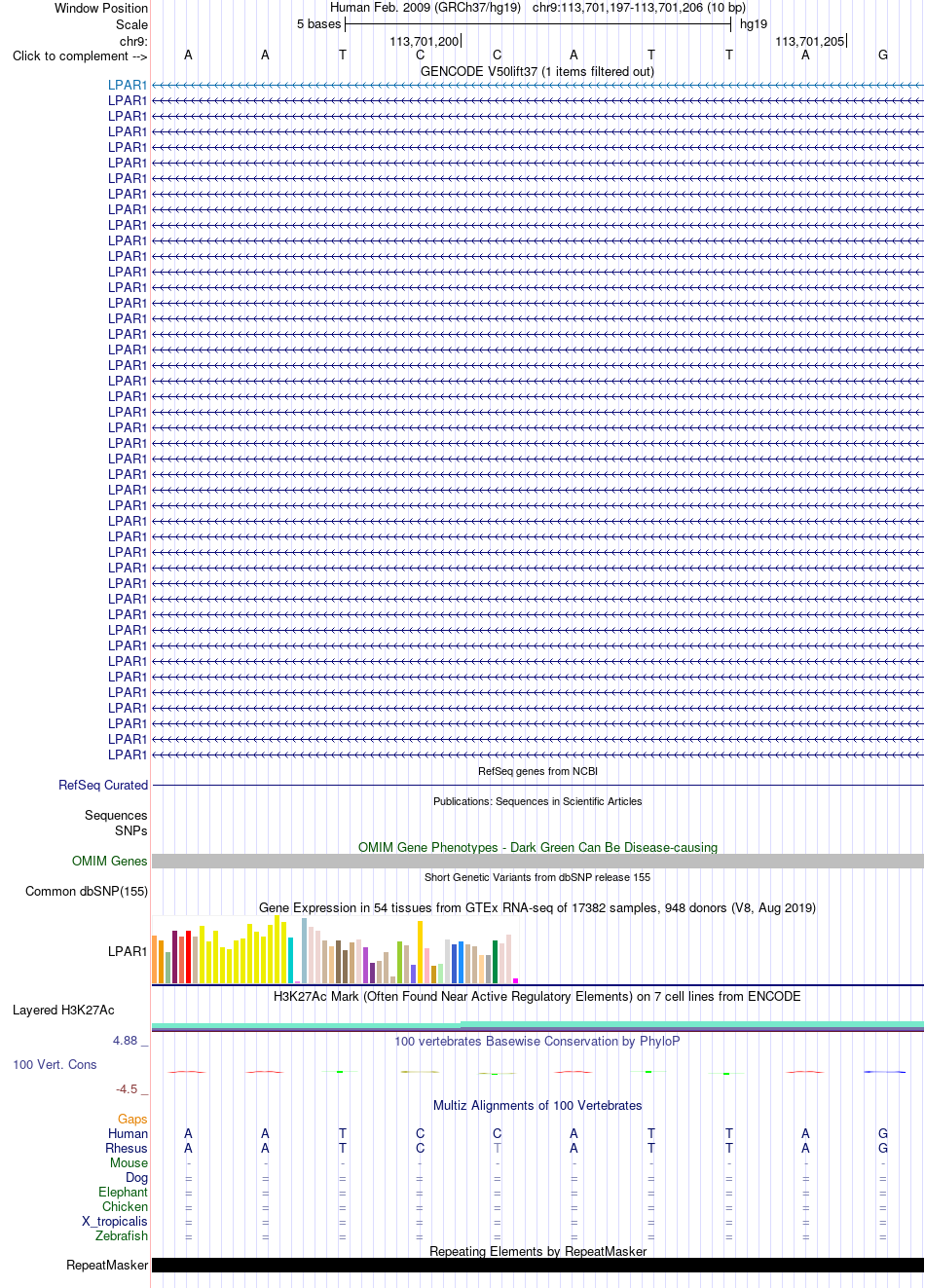Click the black RepeatMasker element bar
The width and height of the screenshot is (925, 1288).
coord(537,1265)
